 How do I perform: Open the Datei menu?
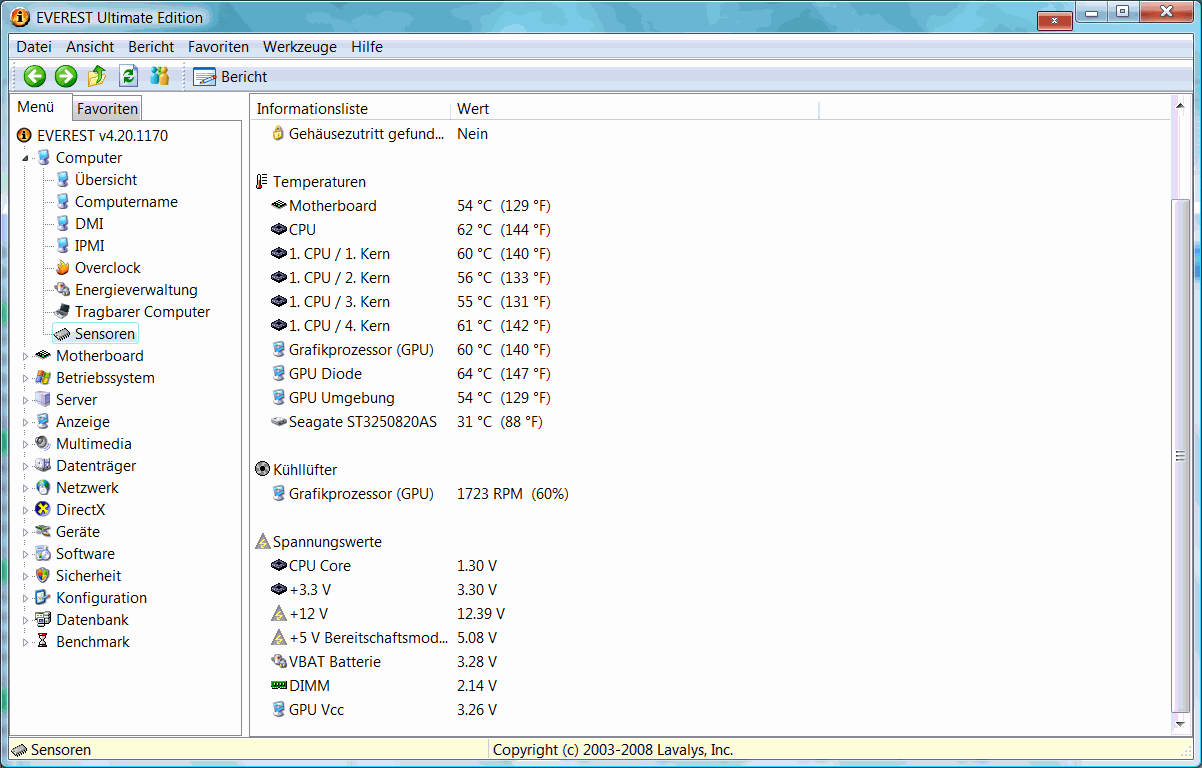tap(34, 46)
